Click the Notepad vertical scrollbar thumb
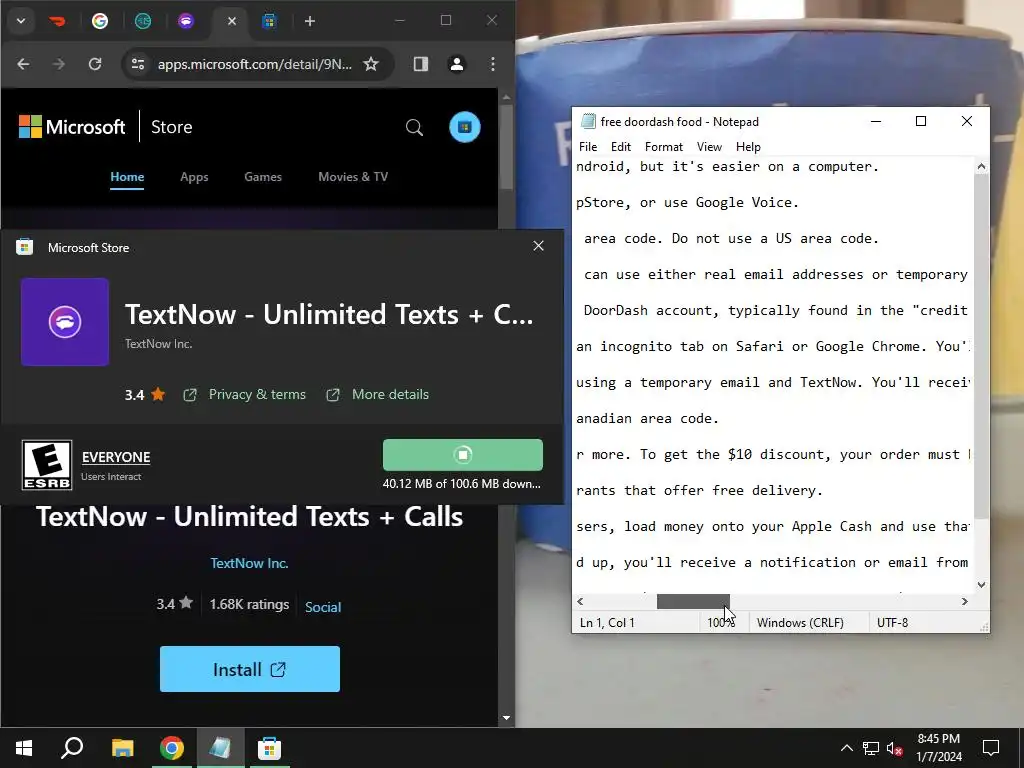This screenshot has width=1024, height=768. (x=981, y=346)
